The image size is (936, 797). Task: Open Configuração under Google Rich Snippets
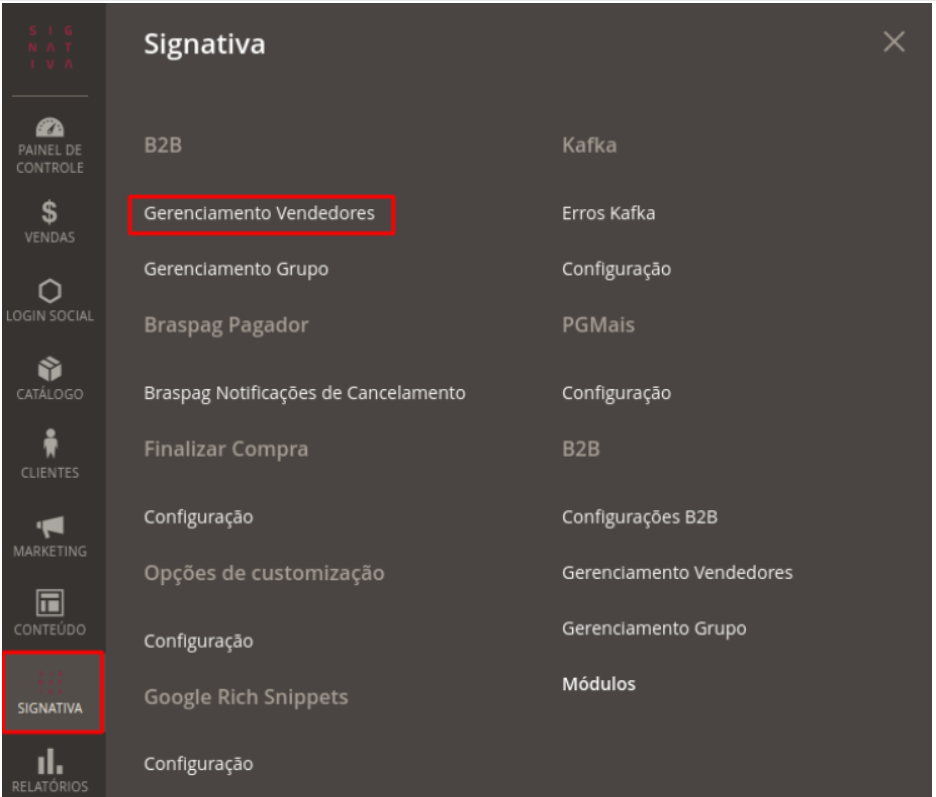(x=198, y=765)
